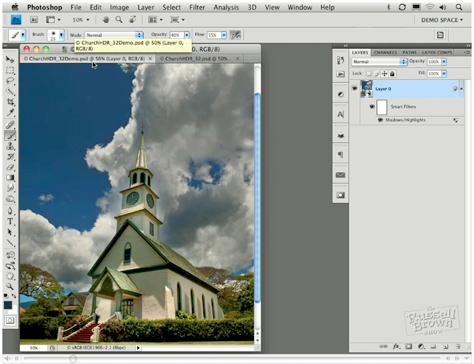
Task: Toggle lock transparent pixels
Action: coord(368,74)
